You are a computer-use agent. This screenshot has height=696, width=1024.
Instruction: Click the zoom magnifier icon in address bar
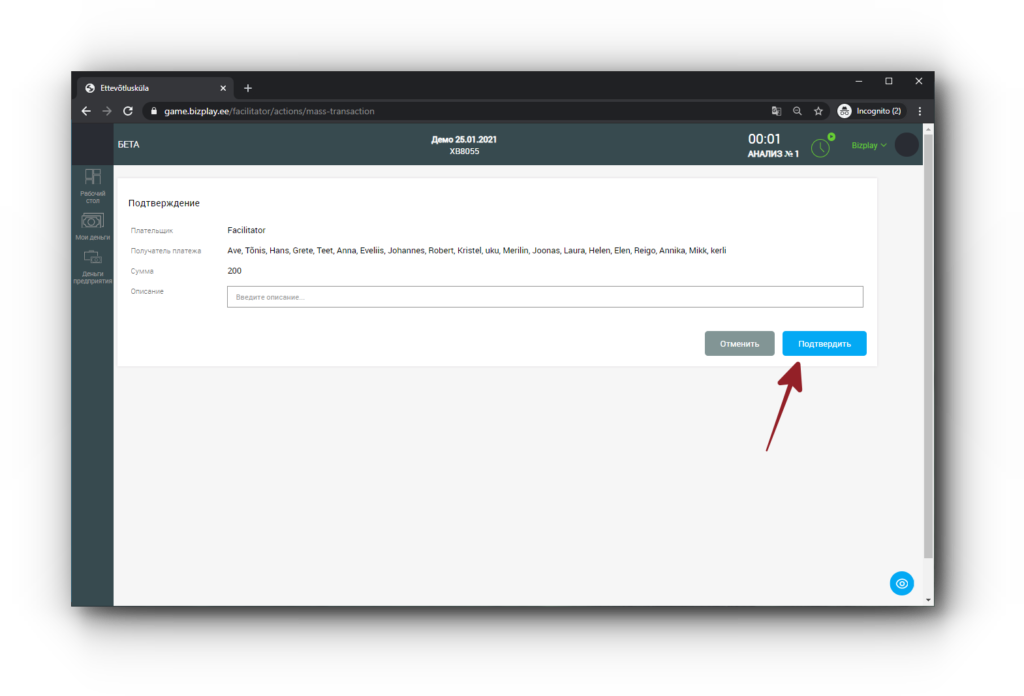click(x=797, y=111)
